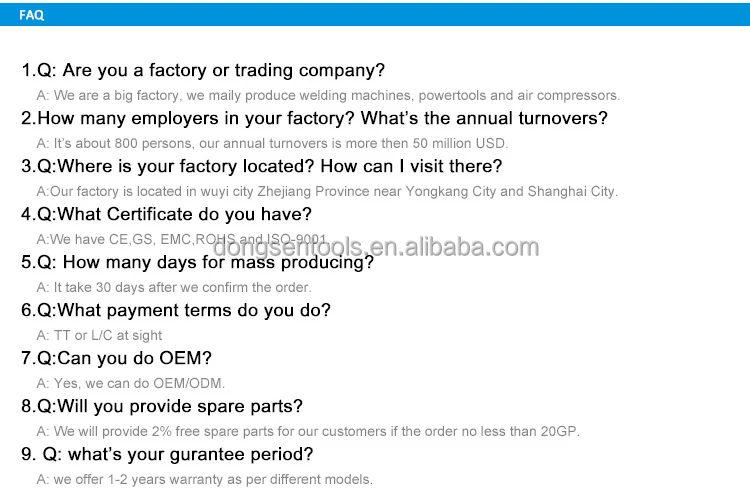The height and width of the screenshot is (496, 750).
Task: Select the question on days for mass producing
Action: point(197,262)
